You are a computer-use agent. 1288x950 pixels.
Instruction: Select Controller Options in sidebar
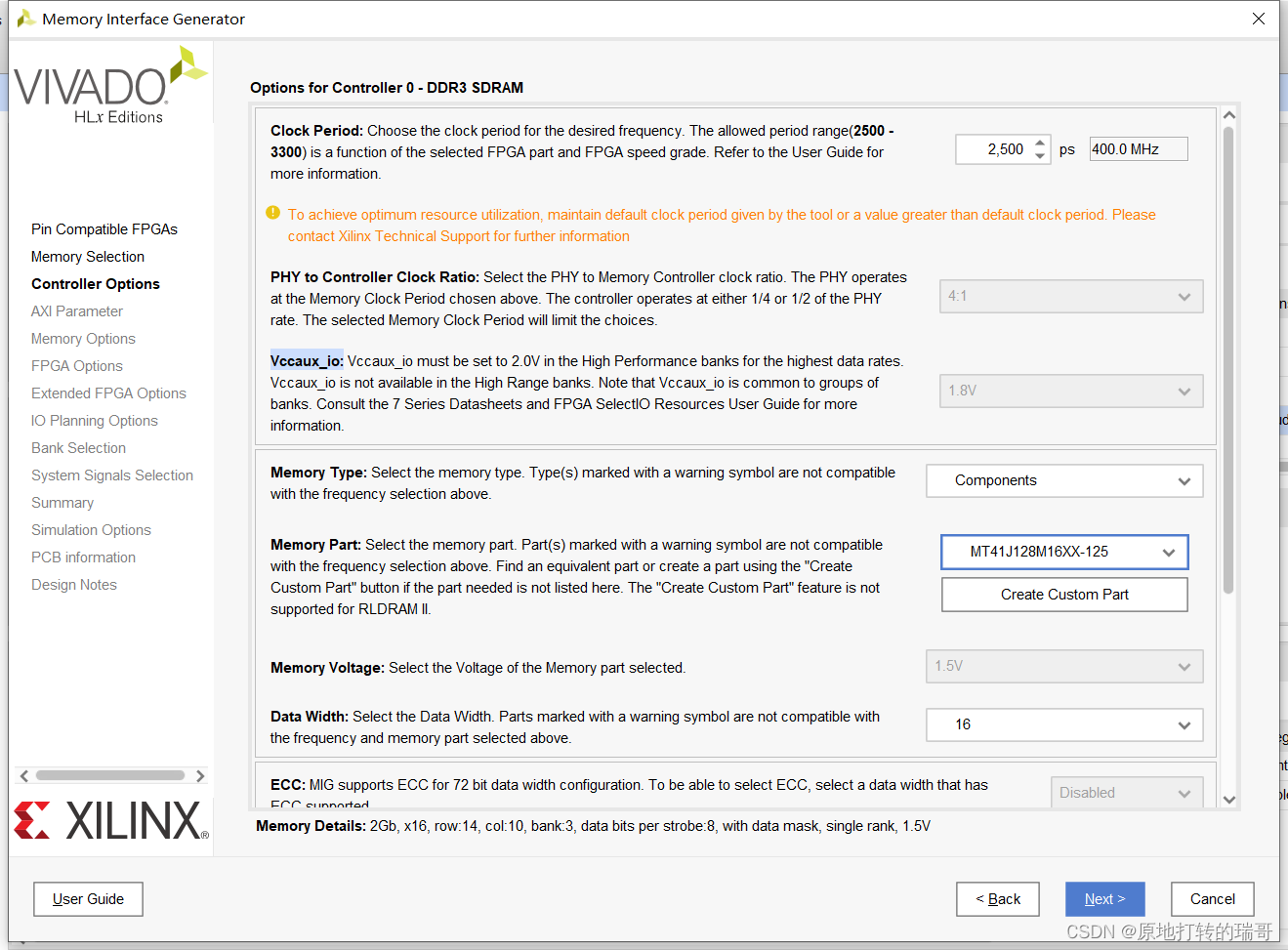[96, 284]
